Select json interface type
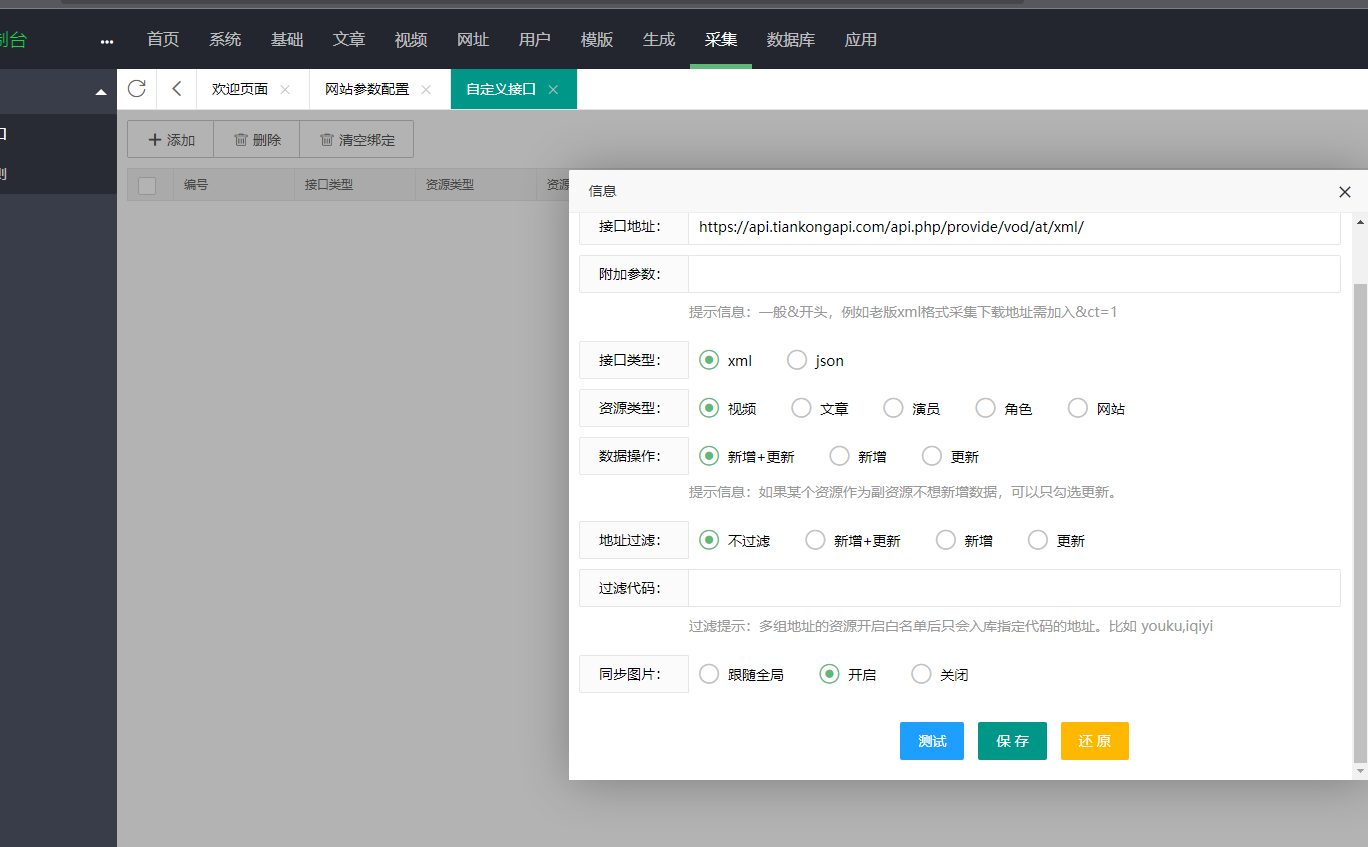Screen dimensions: 1368x847 pos(797,360)
